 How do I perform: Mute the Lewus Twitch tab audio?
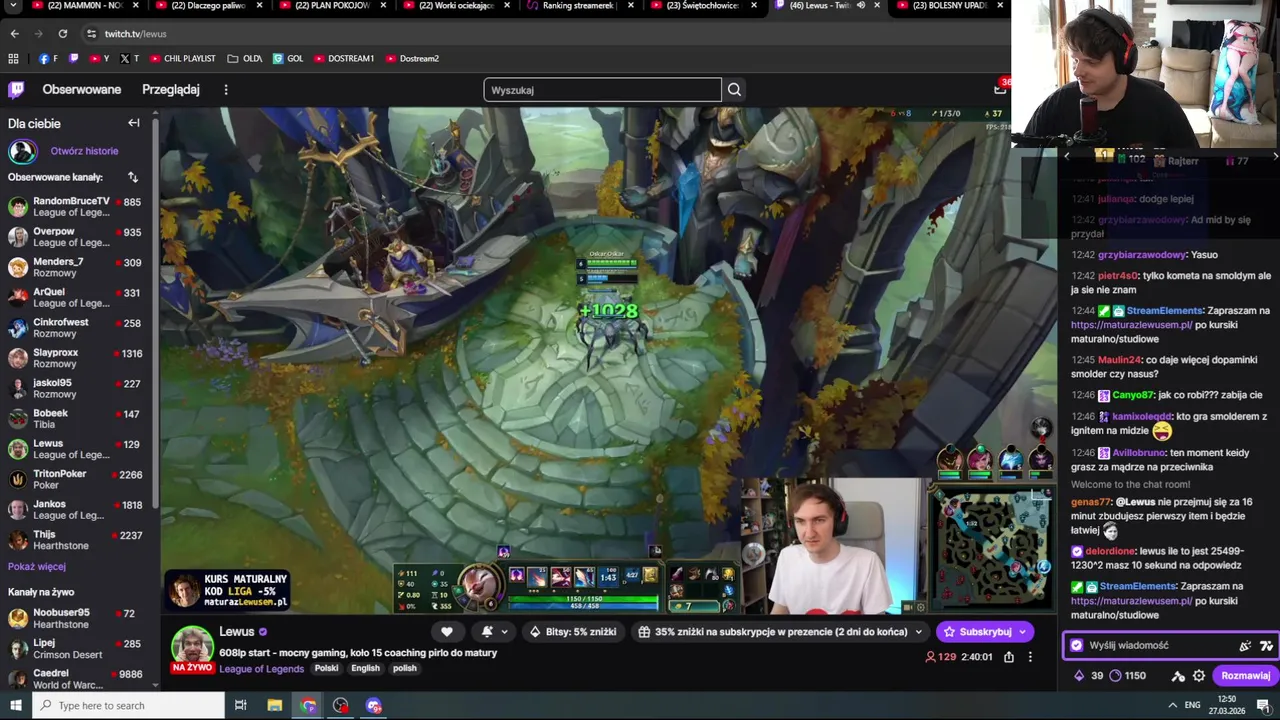point(862,5)
